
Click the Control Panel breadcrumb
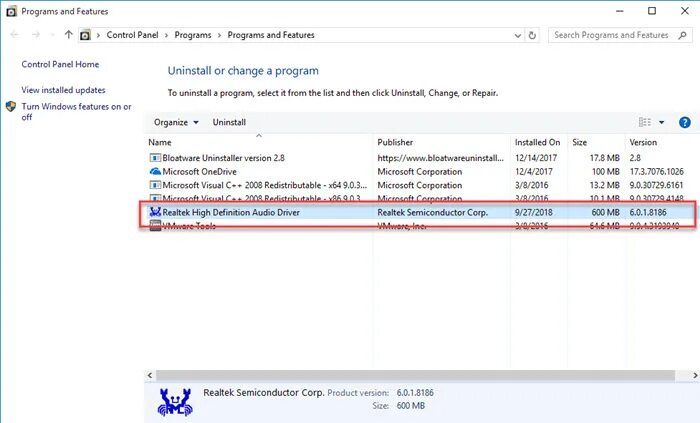[132, 35]
